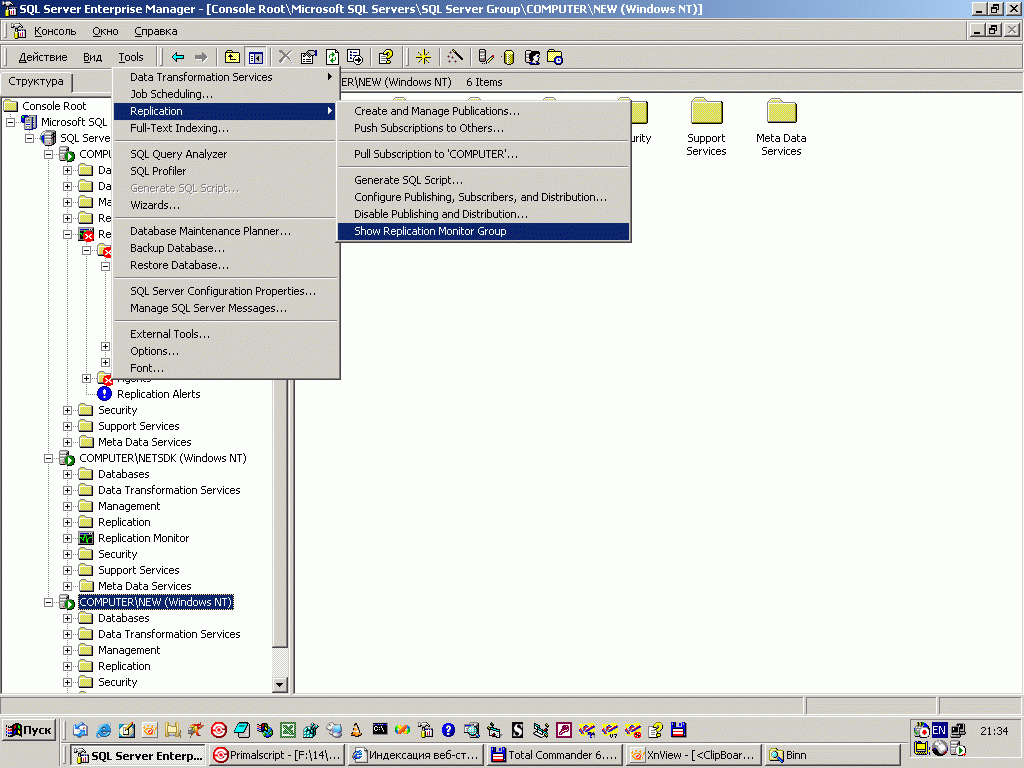Select the Console Root tree item
Screen dimensions: 1024x768
point(54,106)
